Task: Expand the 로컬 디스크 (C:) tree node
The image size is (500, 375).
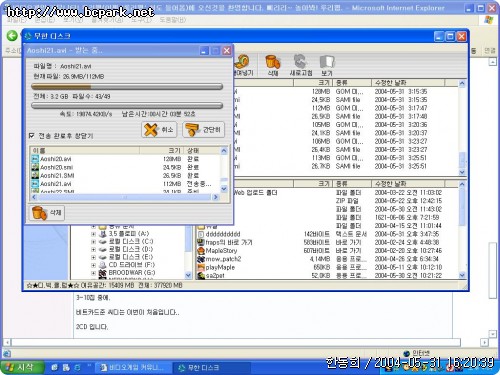Action: (x=93, y=242)
